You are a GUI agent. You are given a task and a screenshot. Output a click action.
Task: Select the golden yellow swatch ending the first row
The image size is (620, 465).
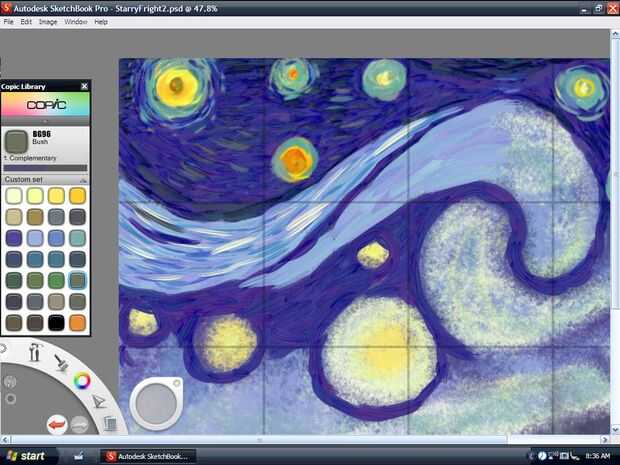click(x=77, y=196)
